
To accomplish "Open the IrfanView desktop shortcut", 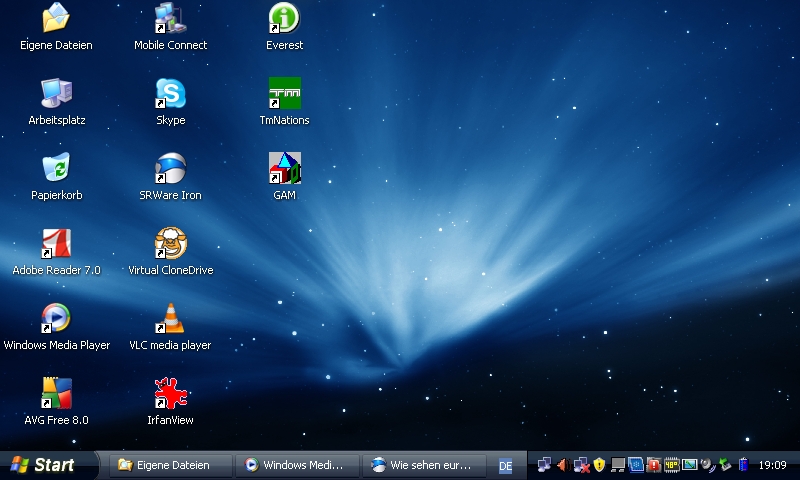I will pos(171,394).
